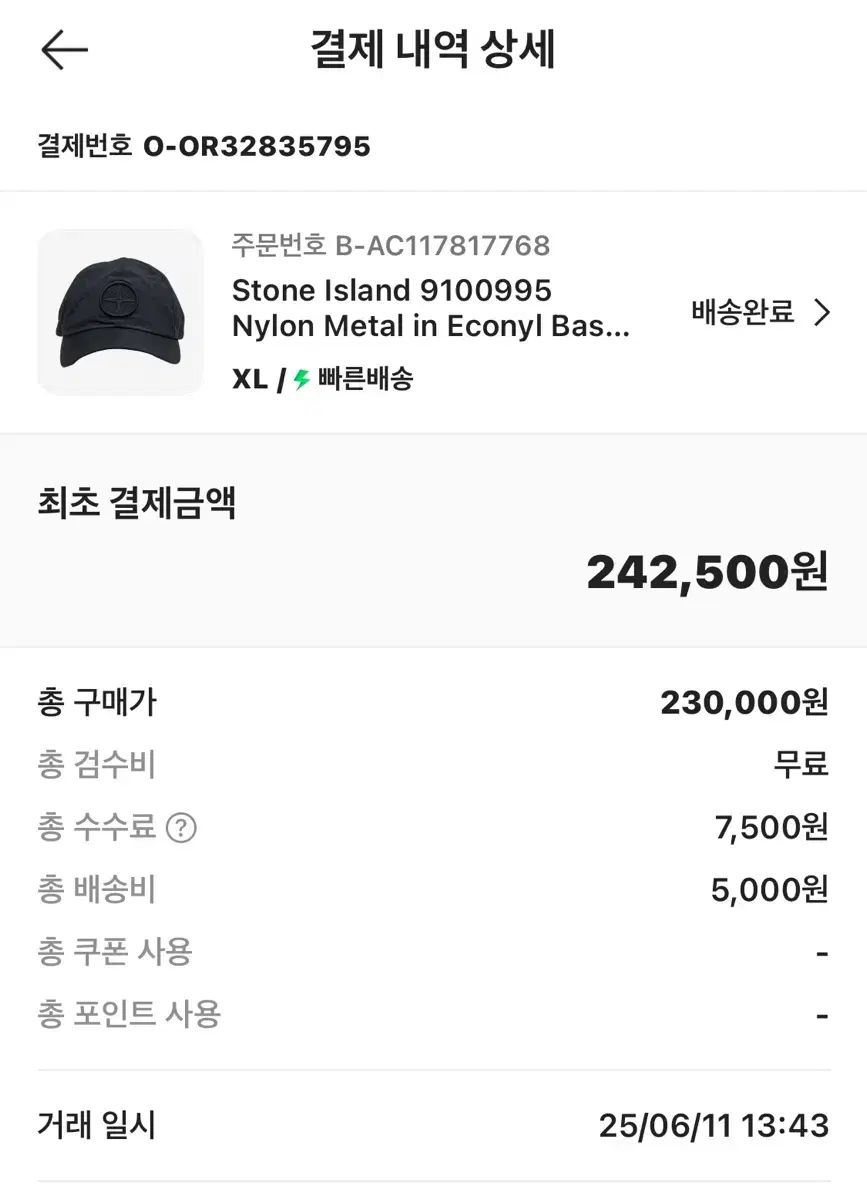Tap the 총 구매가 row label

click(x=97, y=703)
